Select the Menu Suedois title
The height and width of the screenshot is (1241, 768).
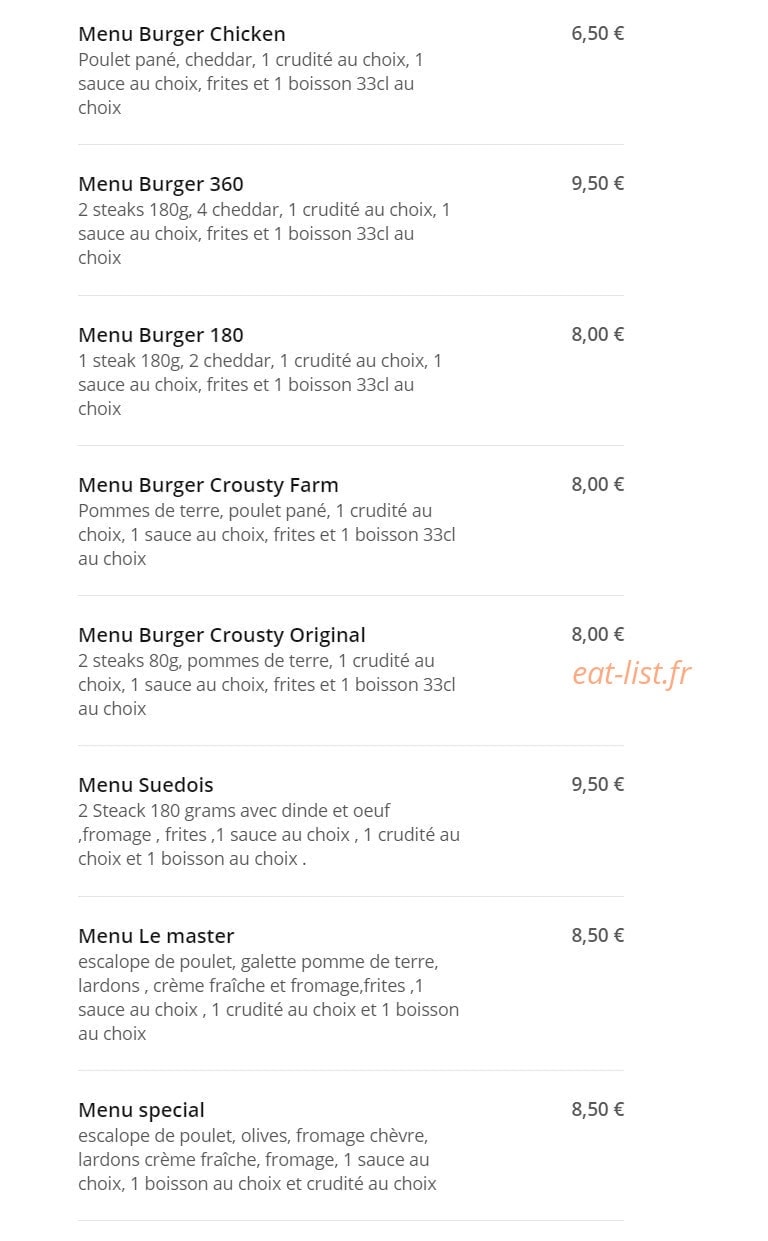click(x=146, y=785)
